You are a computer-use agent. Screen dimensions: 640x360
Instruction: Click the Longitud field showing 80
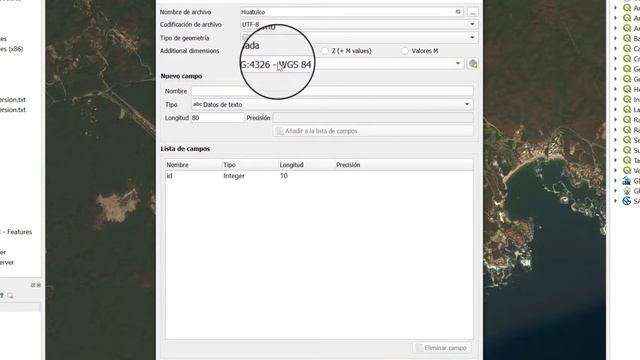(x=218, y=118)
